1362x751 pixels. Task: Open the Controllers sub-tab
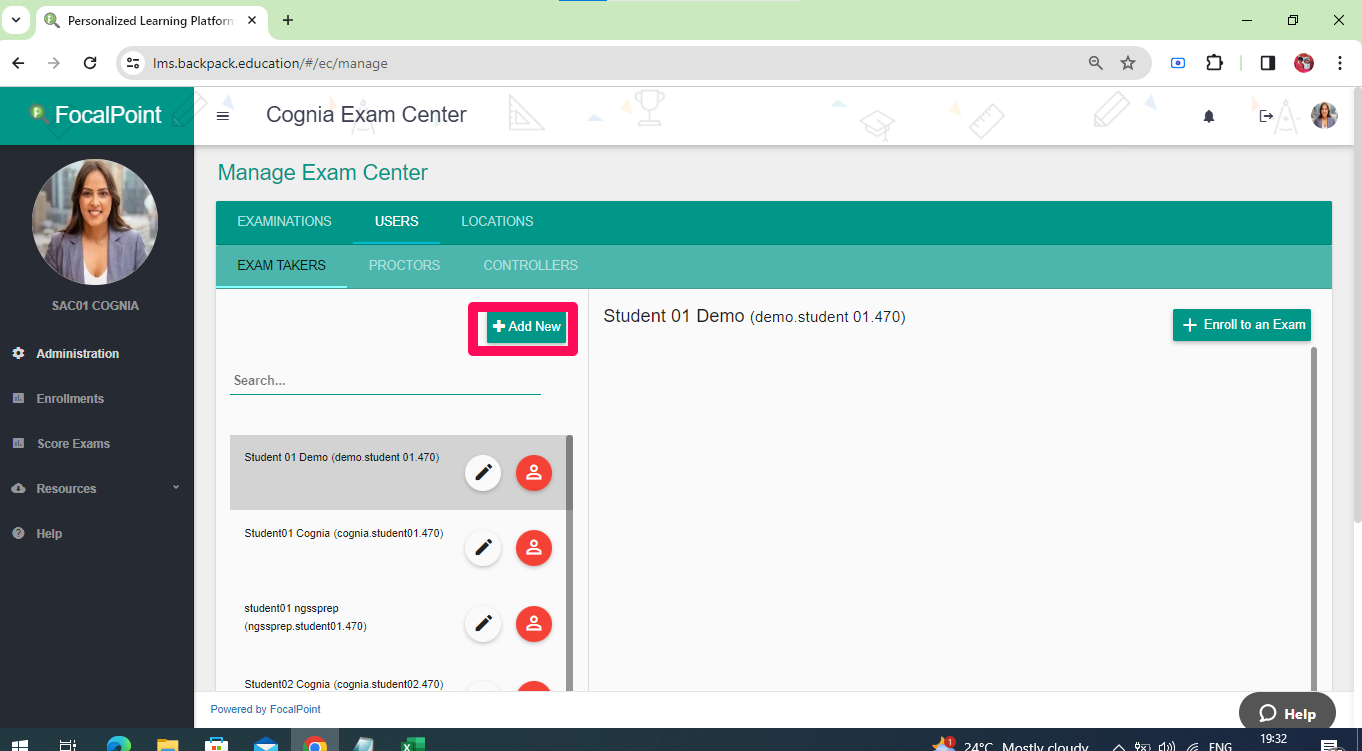(x=531, y=265)
